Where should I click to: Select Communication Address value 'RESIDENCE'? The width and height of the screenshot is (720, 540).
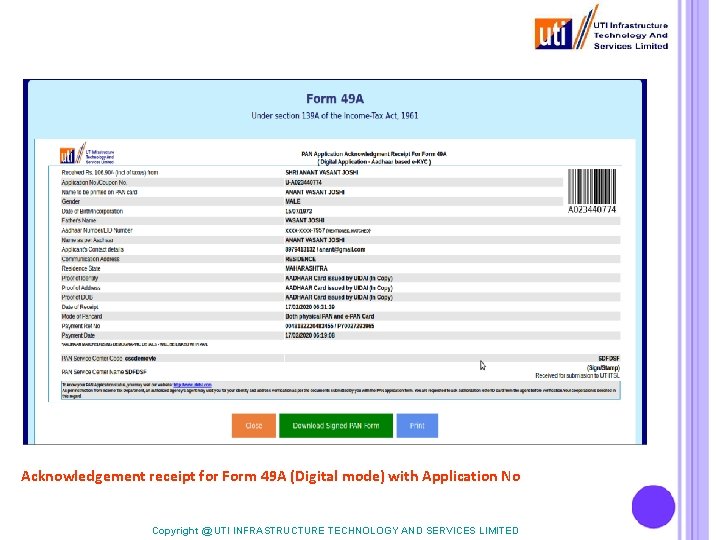coord(300,259)
